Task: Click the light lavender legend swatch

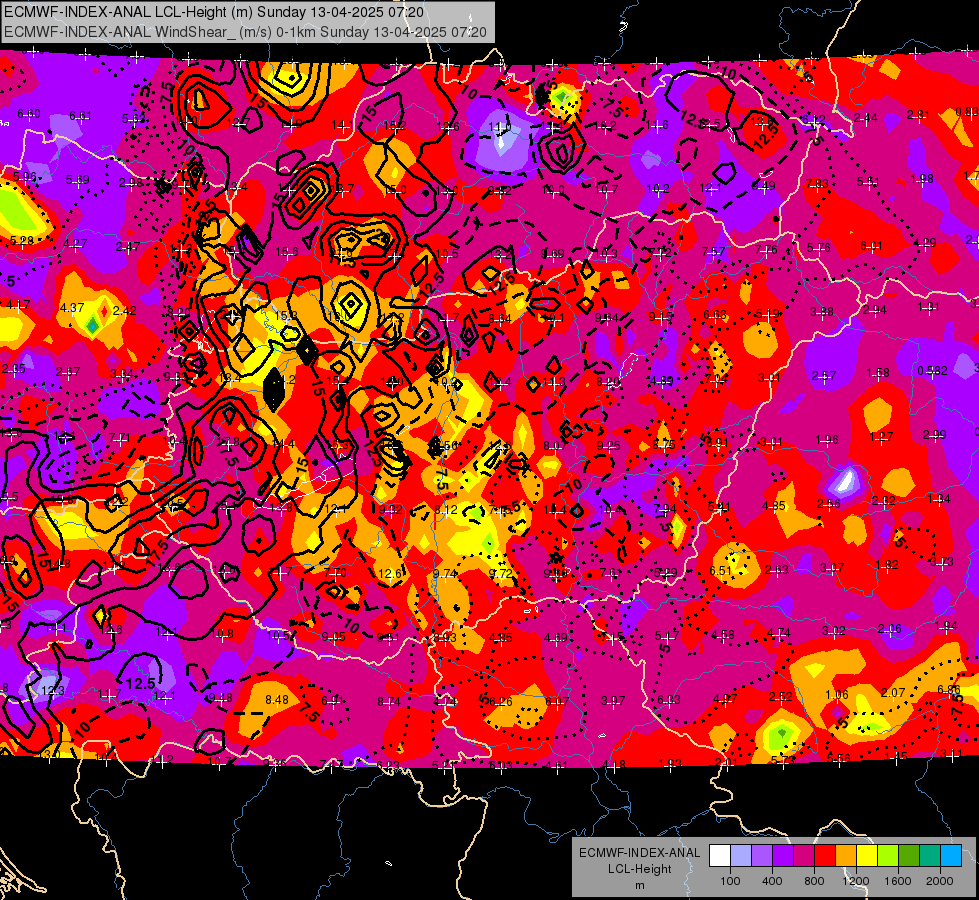Action: pos(741,856)
